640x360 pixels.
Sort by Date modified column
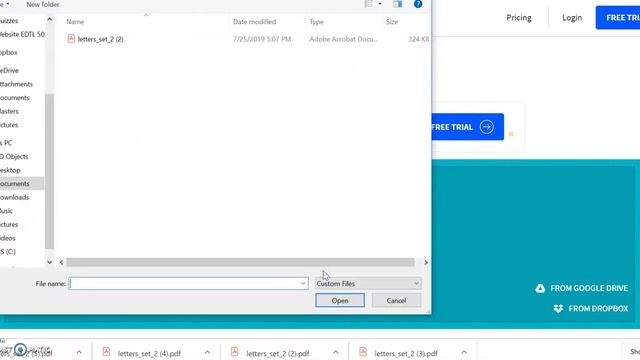(254, 22)
